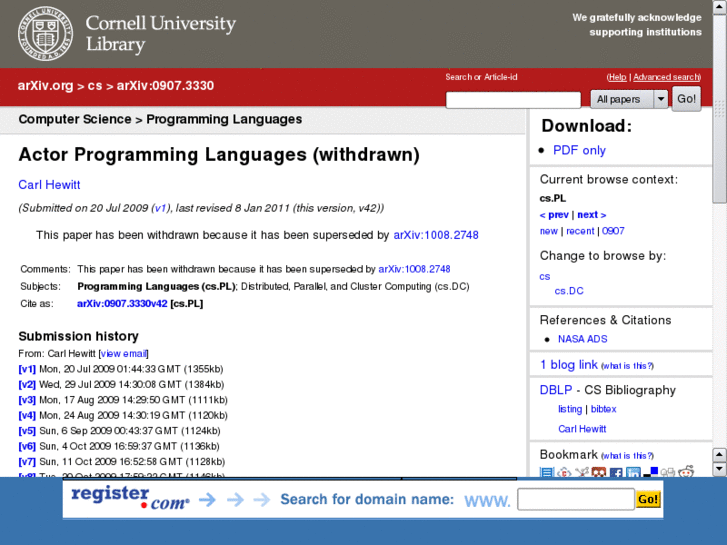Click what is this? beside Bookmark
Screen dimensions: 727x545
click(627, 456)
